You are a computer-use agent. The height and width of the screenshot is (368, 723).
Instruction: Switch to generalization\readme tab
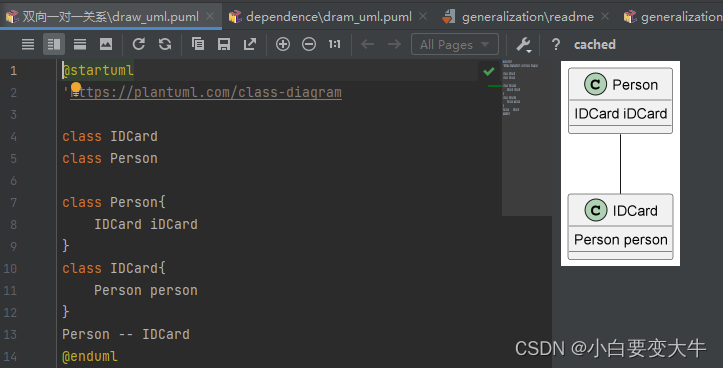(527, 17)
